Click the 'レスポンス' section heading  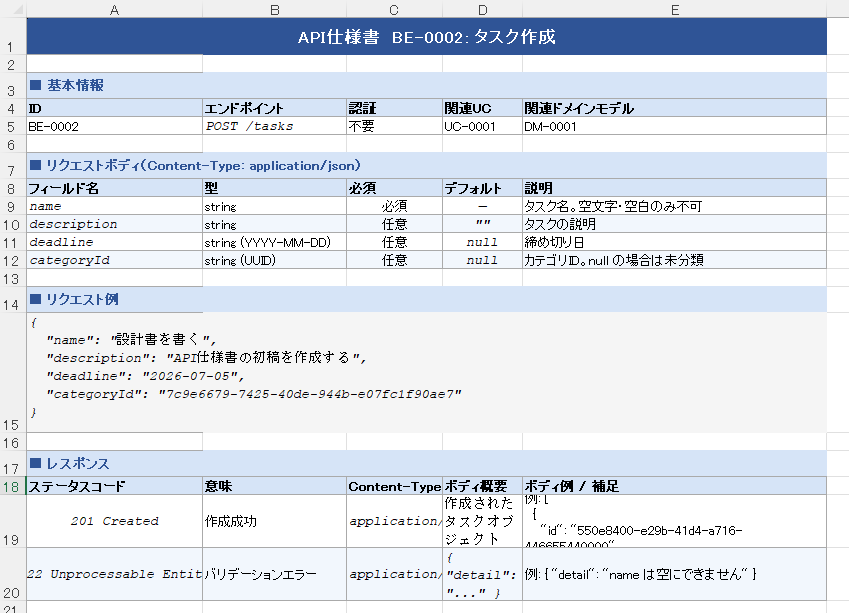pyautogui.click(x=427, y=464)
